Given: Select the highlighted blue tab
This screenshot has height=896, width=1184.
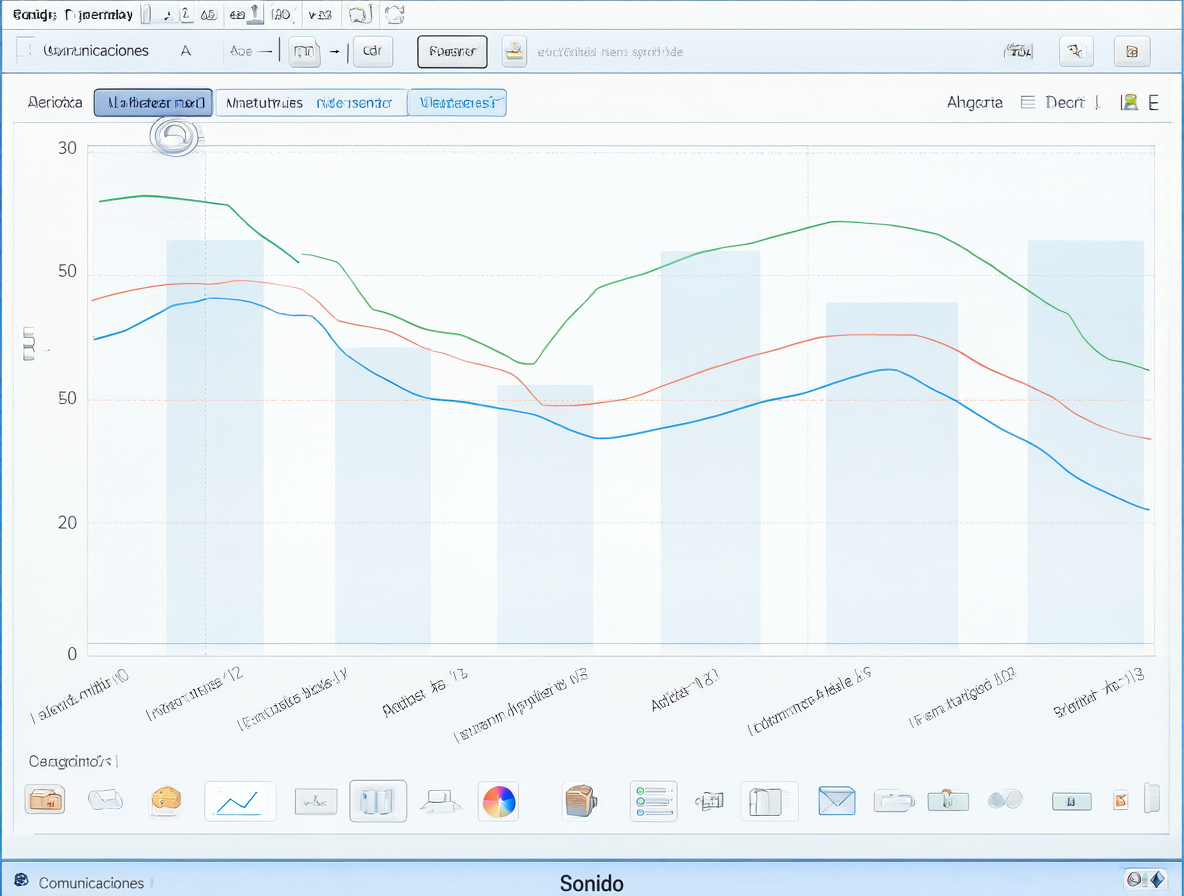Looking at the screenshot, I should click(x=153, y=103).
